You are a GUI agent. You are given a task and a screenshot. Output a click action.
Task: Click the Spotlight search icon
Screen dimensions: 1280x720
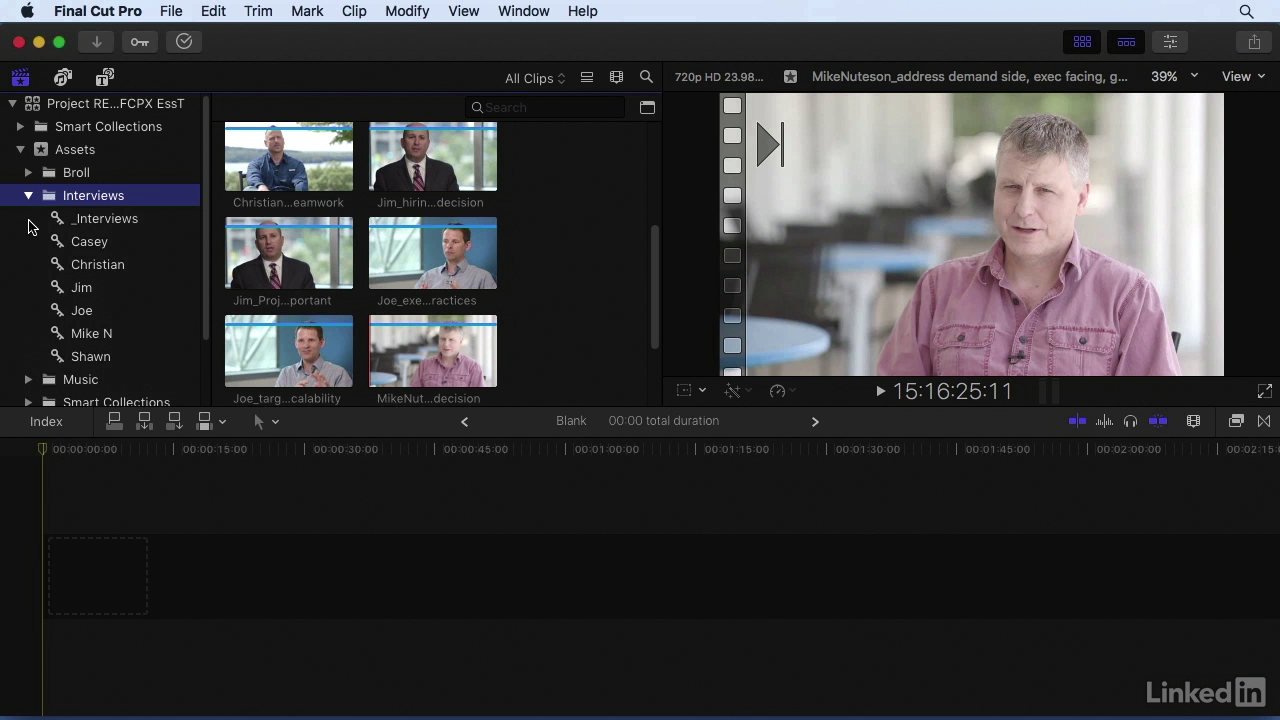[x=1246, y=11]
